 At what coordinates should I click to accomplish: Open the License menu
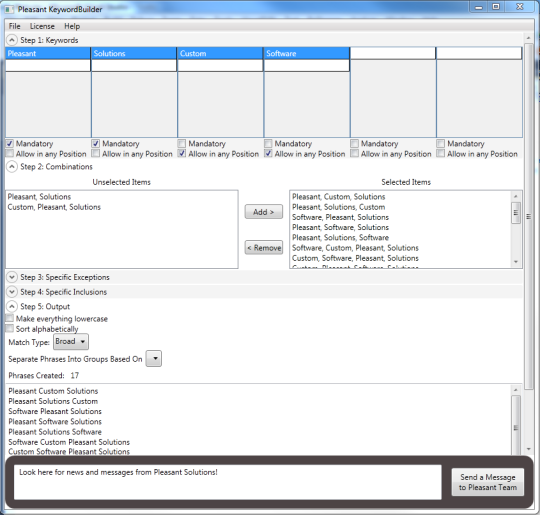[42, 26]
